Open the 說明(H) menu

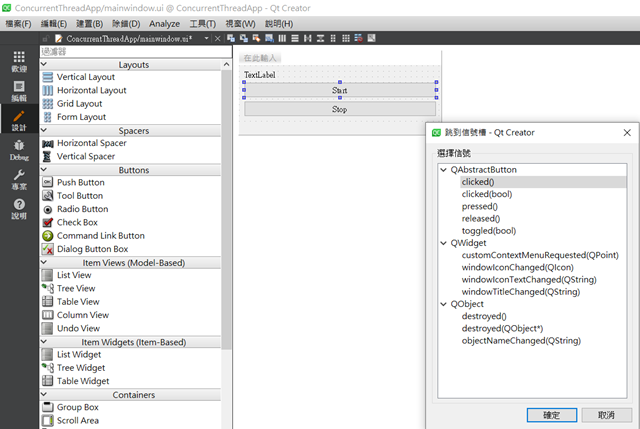coord(279,24)
